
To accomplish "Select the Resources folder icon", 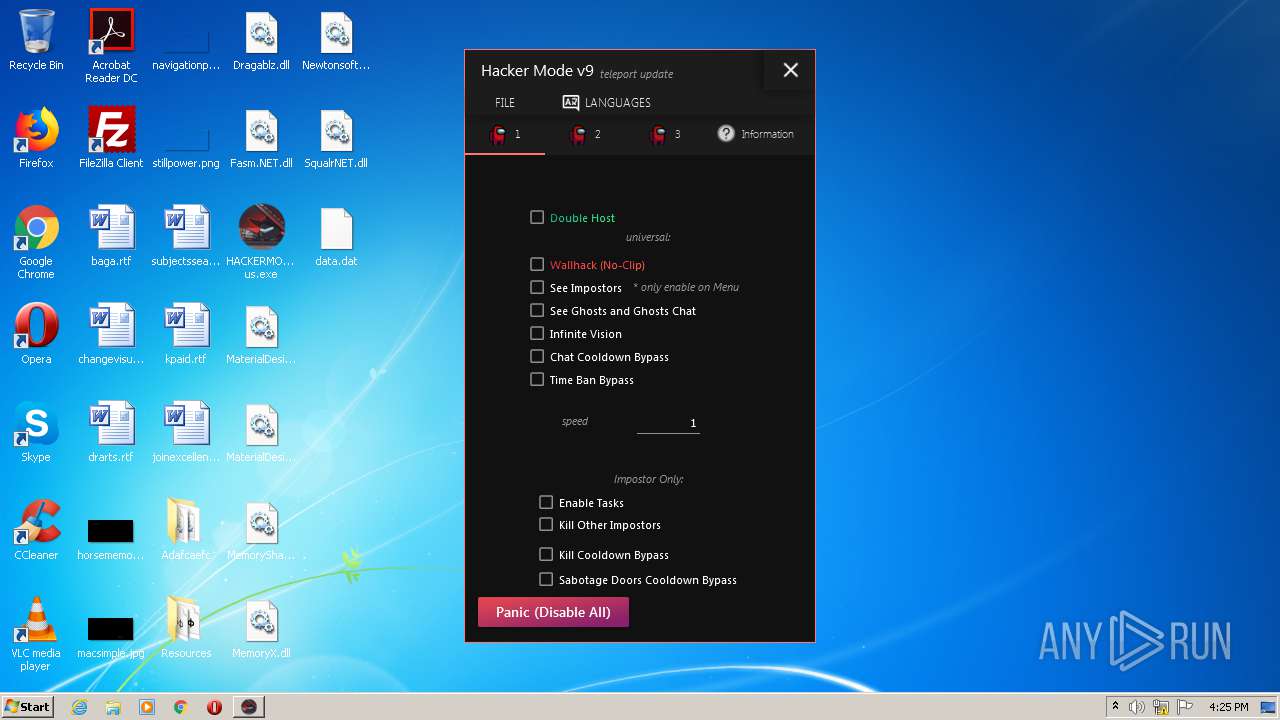I will (x=186, y=628).
